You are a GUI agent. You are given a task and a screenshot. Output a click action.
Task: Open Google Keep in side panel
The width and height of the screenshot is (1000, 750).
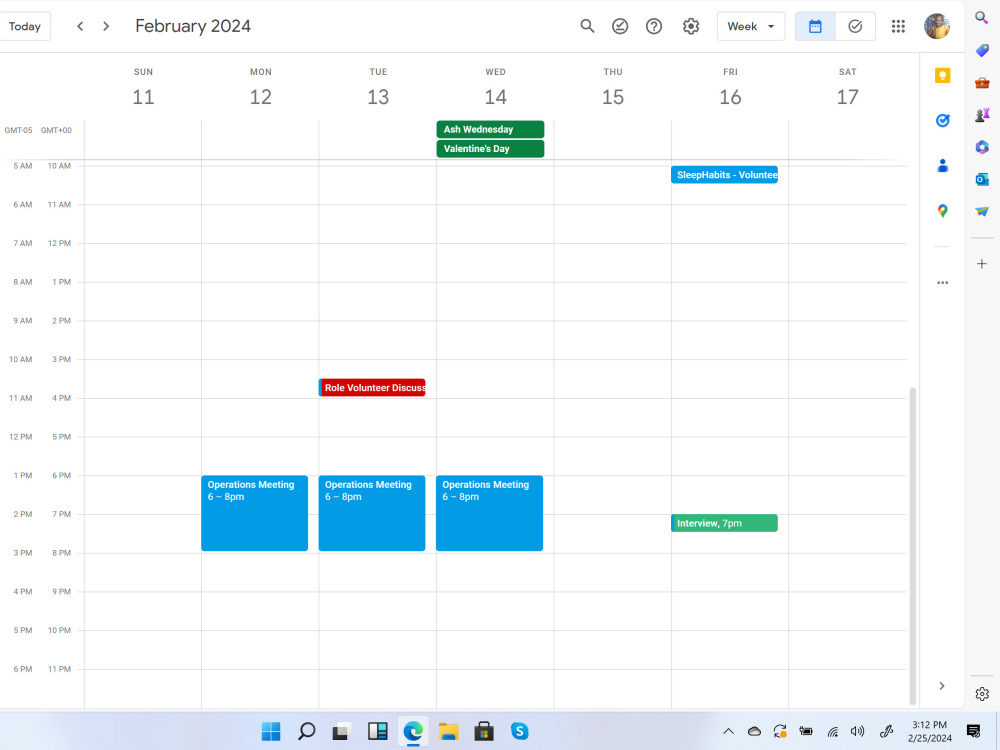pyautogui.click(x=943, y=76)
